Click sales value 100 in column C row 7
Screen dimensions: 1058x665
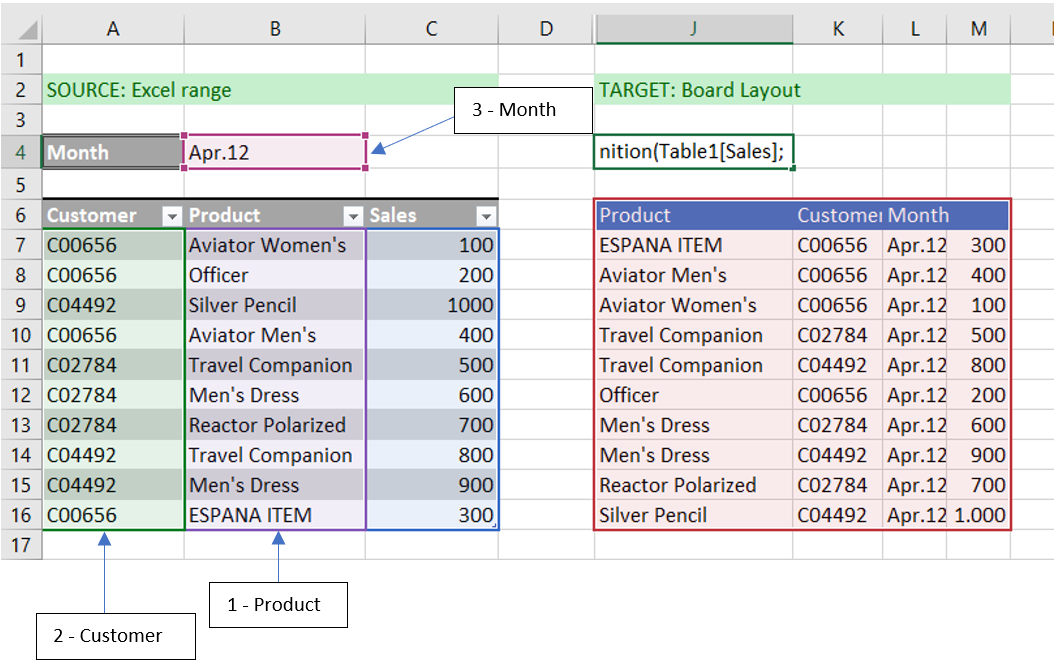coord(432,245)
